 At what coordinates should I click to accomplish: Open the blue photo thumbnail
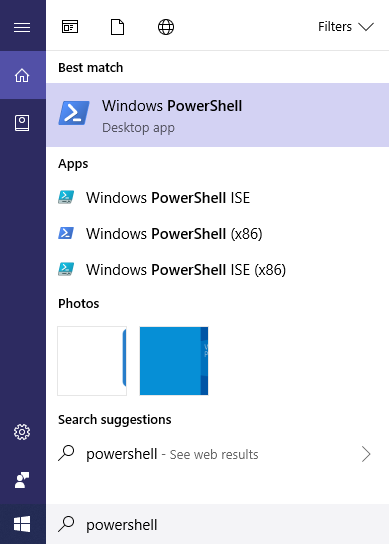tap(174, 361)
